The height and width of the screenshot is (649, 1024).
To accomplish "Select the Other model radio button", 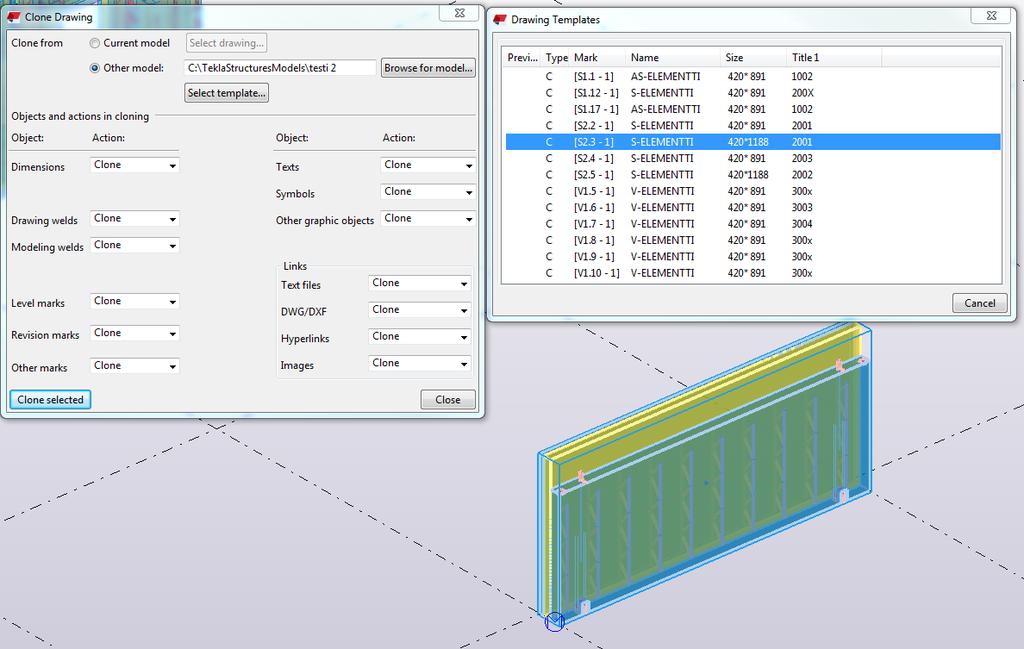I will click(95, 68).
